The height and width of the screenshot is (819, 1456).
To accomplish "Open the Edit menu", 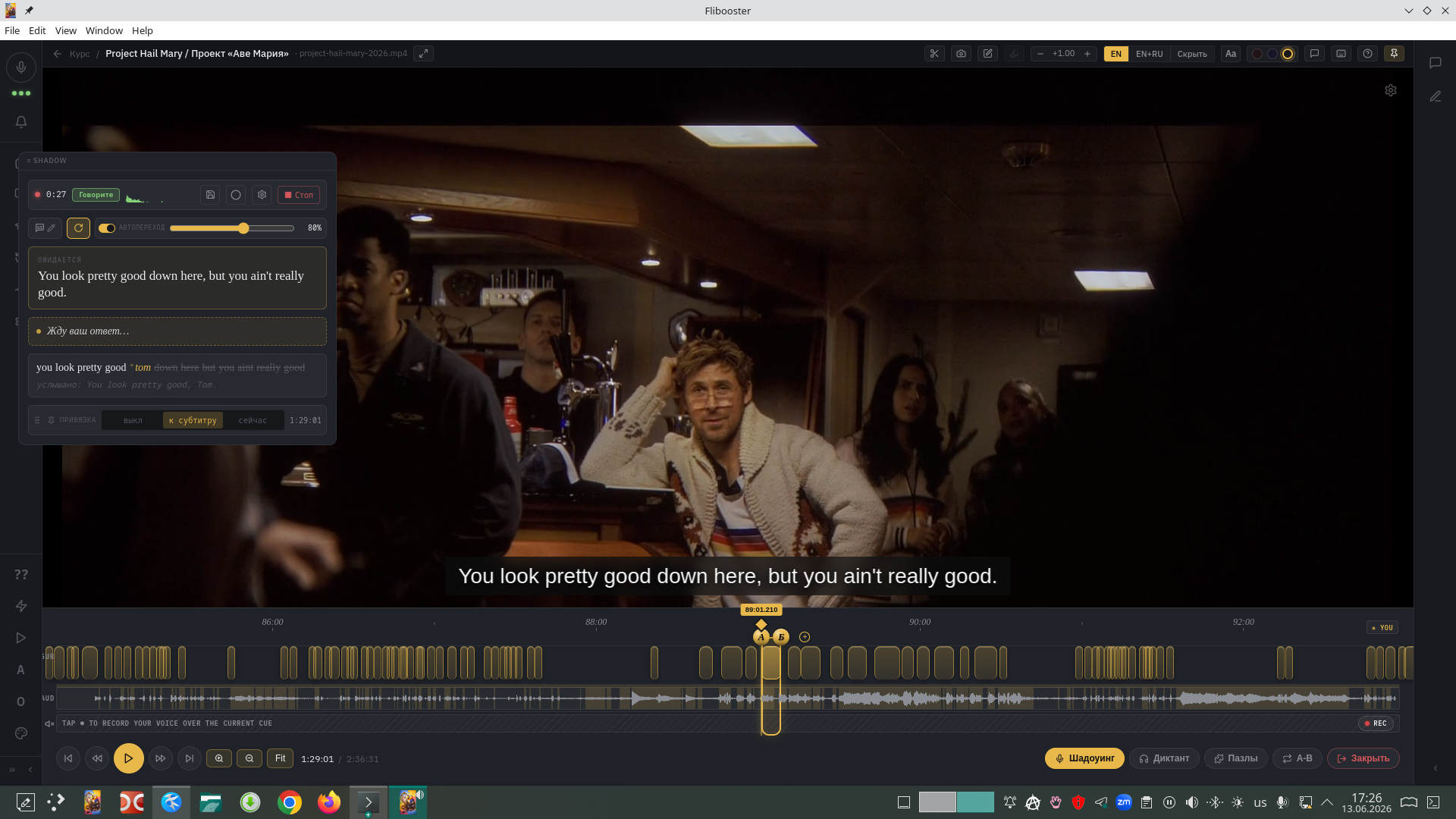I will point(37,30).
